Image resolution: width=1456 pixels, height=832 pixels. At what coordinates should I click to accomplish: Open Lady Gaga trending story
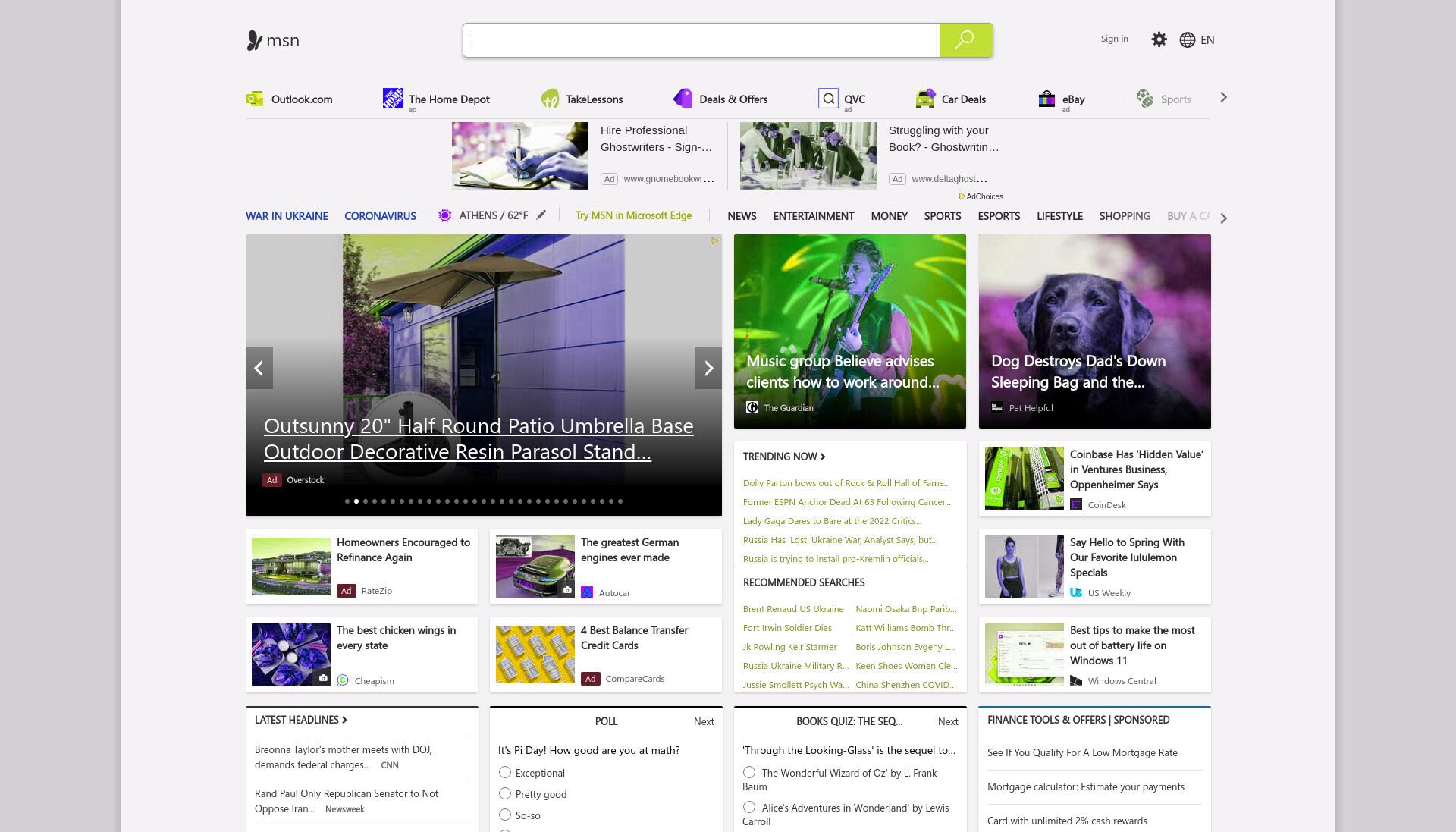pyautogui.click(x=832, y=521)
